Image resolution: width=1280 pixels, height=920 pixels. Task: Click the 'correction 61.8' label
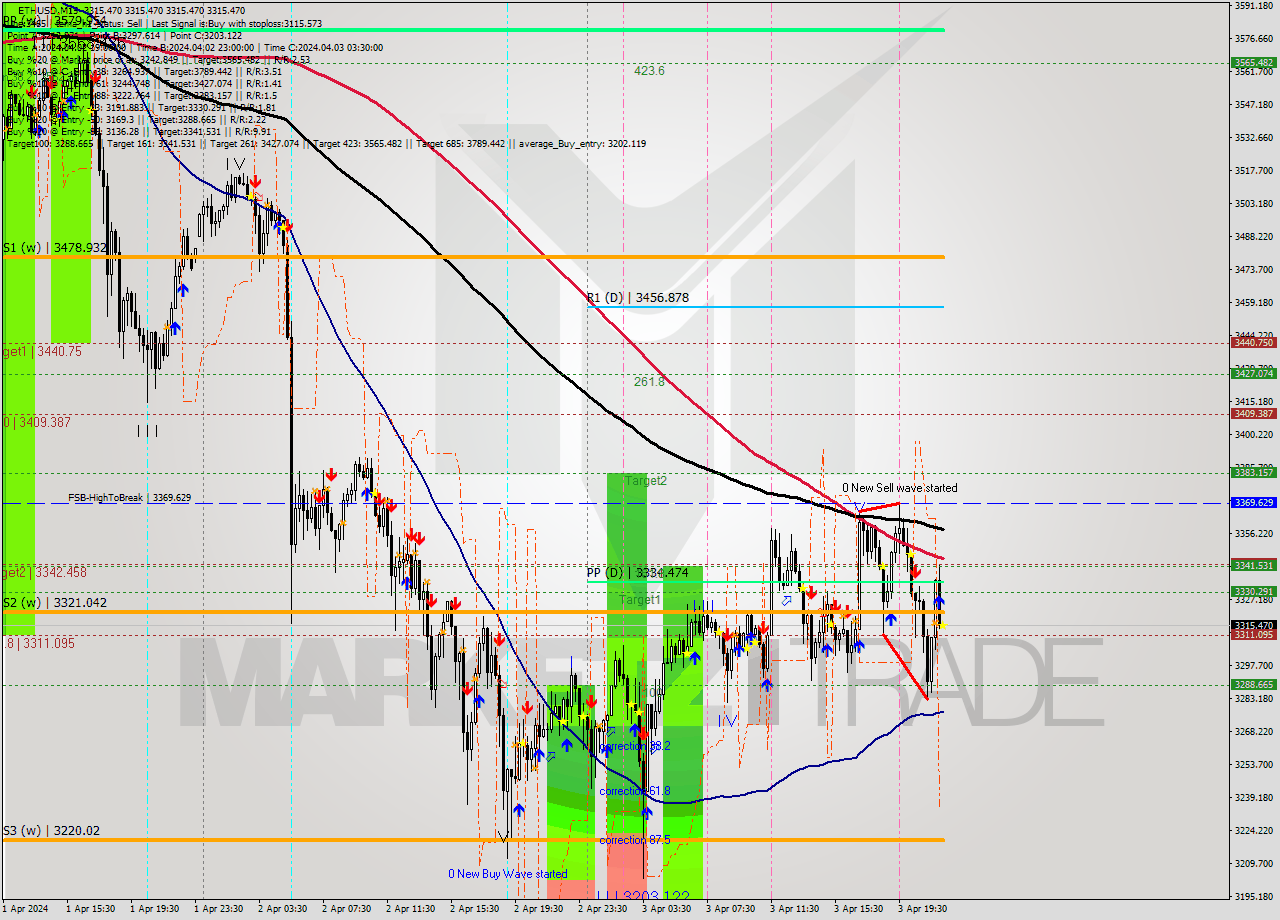pos(635,791)
